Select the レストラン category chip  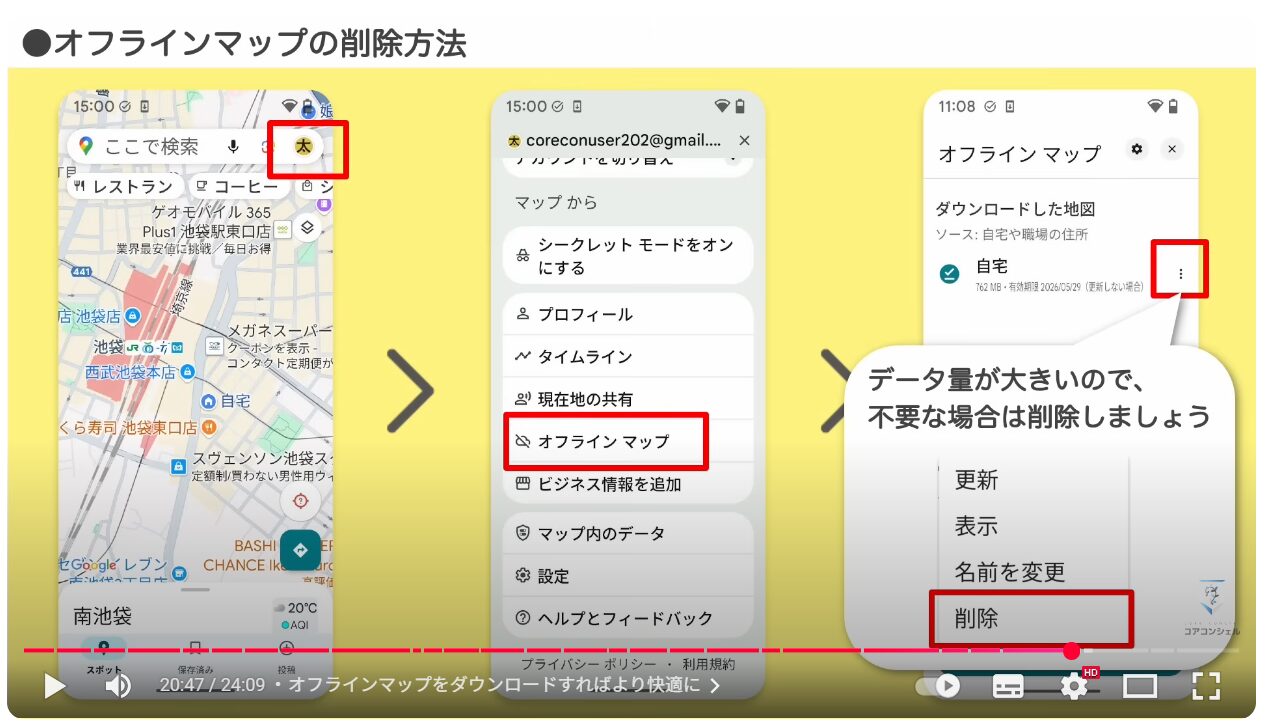tap(124, 187)
